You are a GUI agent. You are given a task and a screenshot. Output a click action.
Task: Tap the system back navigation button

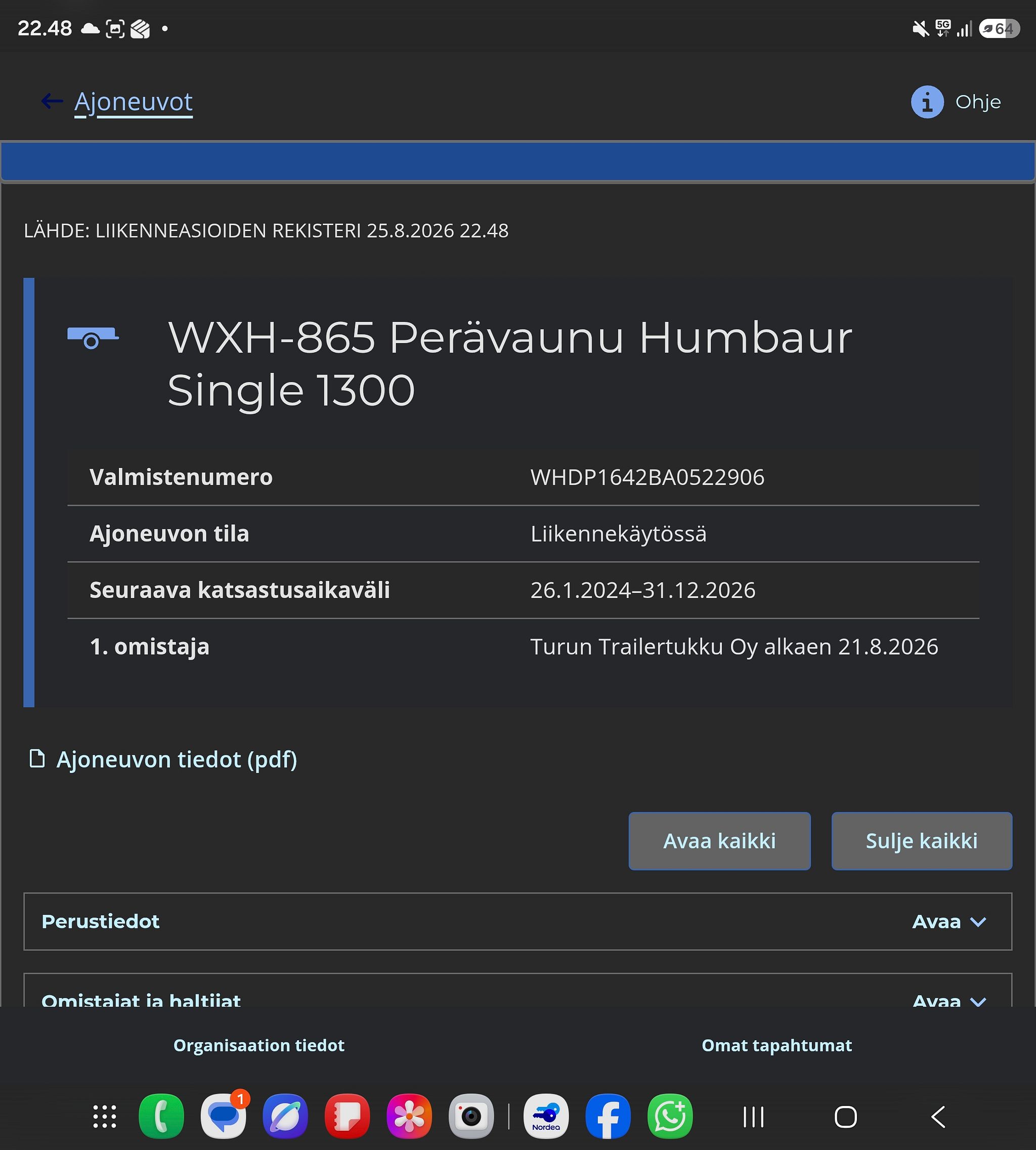click(938, 1117)
